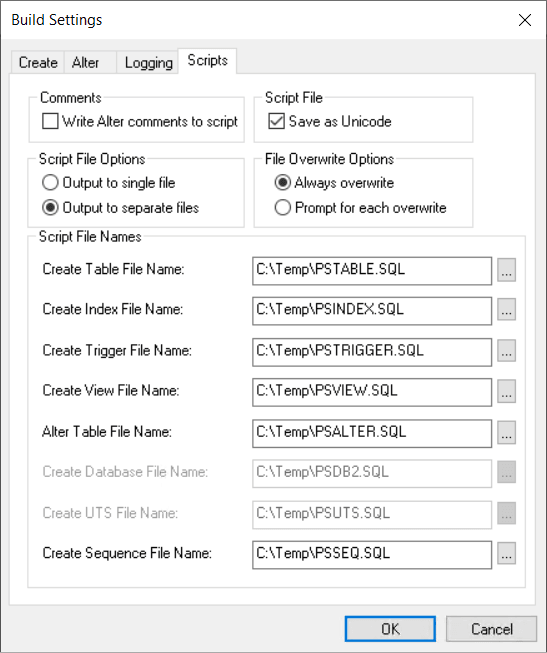The image size is (547, 653).
Task: Click the Create Trigger File Name label
Action: (x=117, y=350)
